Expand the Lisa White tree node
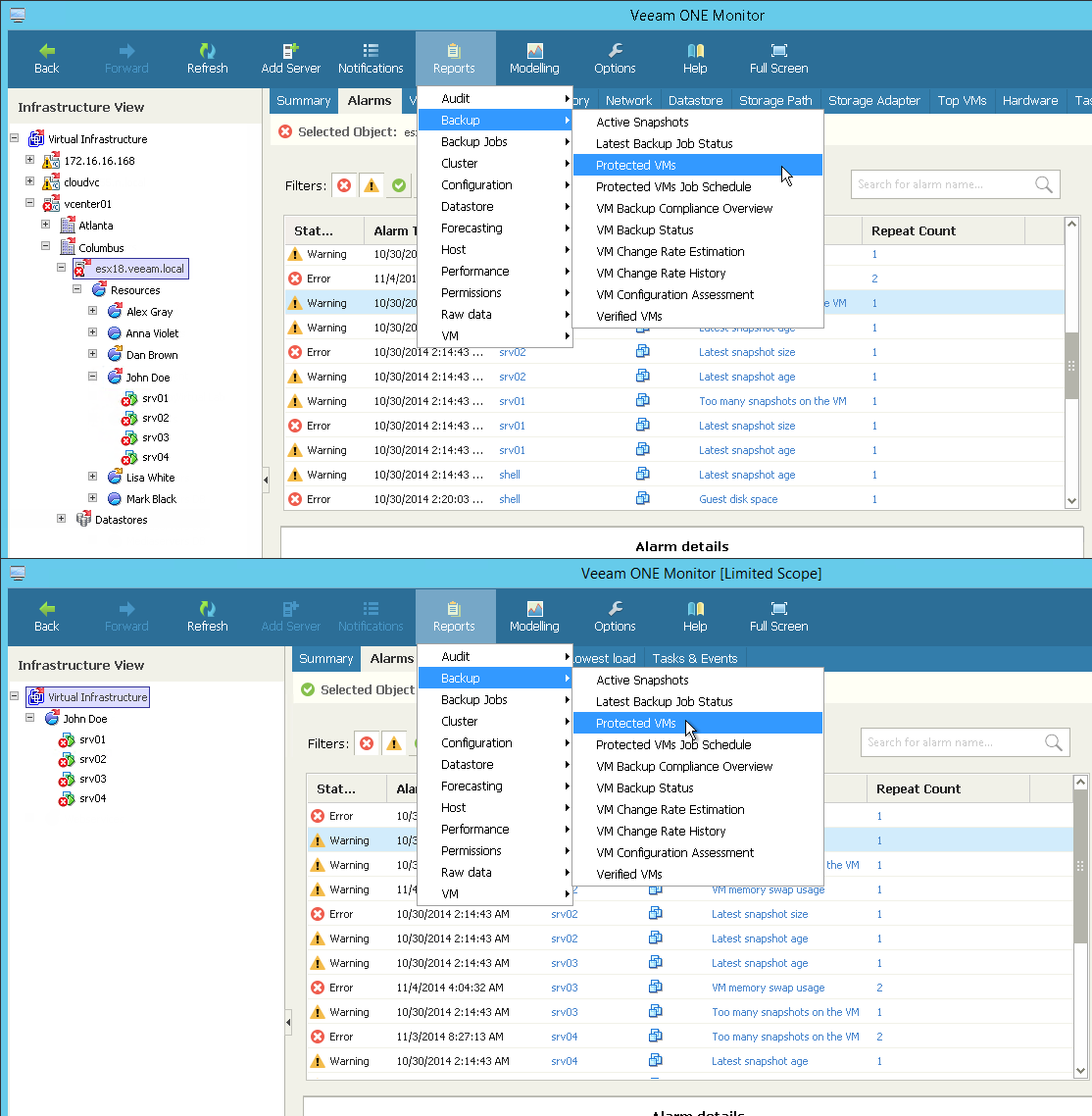The width and height of the screenshot is (1092, 1116). point(92,477)
